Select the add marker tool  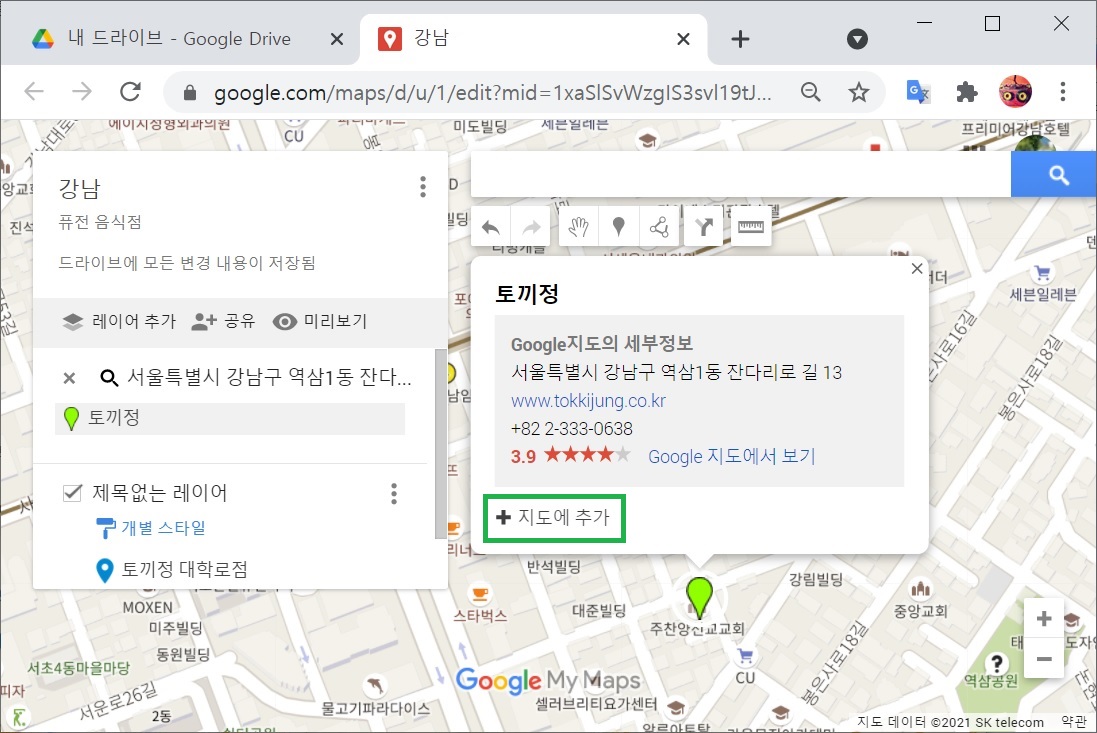(618, 227)
